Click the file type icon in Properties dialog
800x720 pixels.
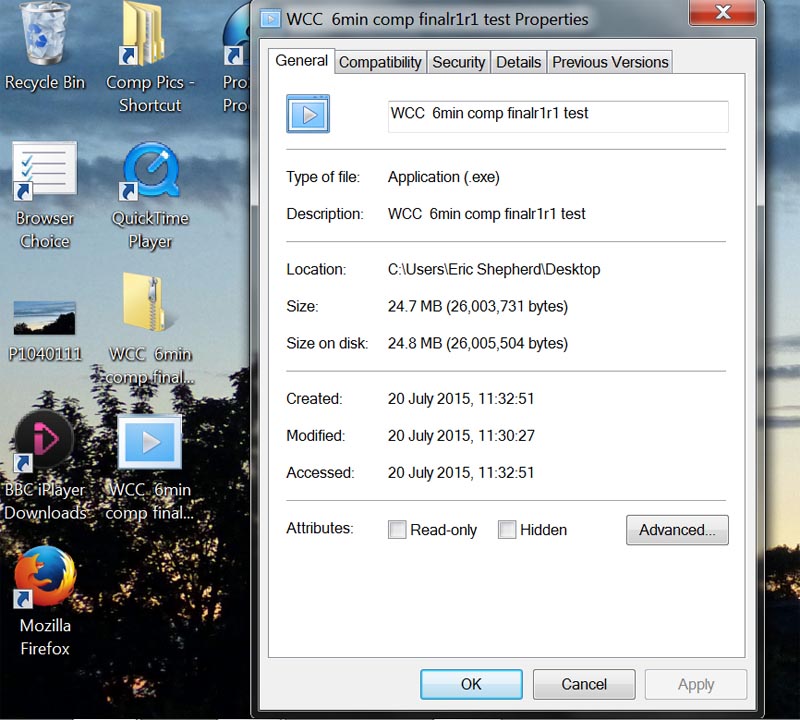(x=308, y=114)
